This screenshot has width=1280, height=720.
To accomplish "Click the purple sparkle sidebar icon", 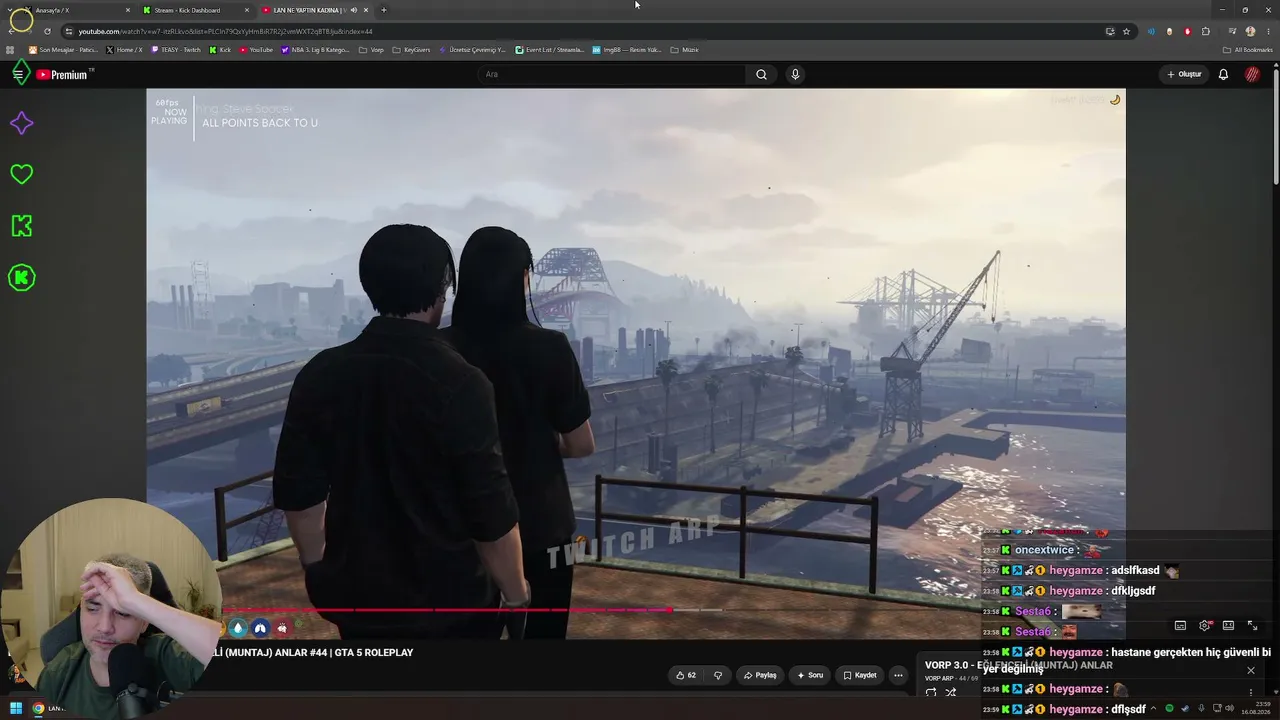I will pos(21,123).
